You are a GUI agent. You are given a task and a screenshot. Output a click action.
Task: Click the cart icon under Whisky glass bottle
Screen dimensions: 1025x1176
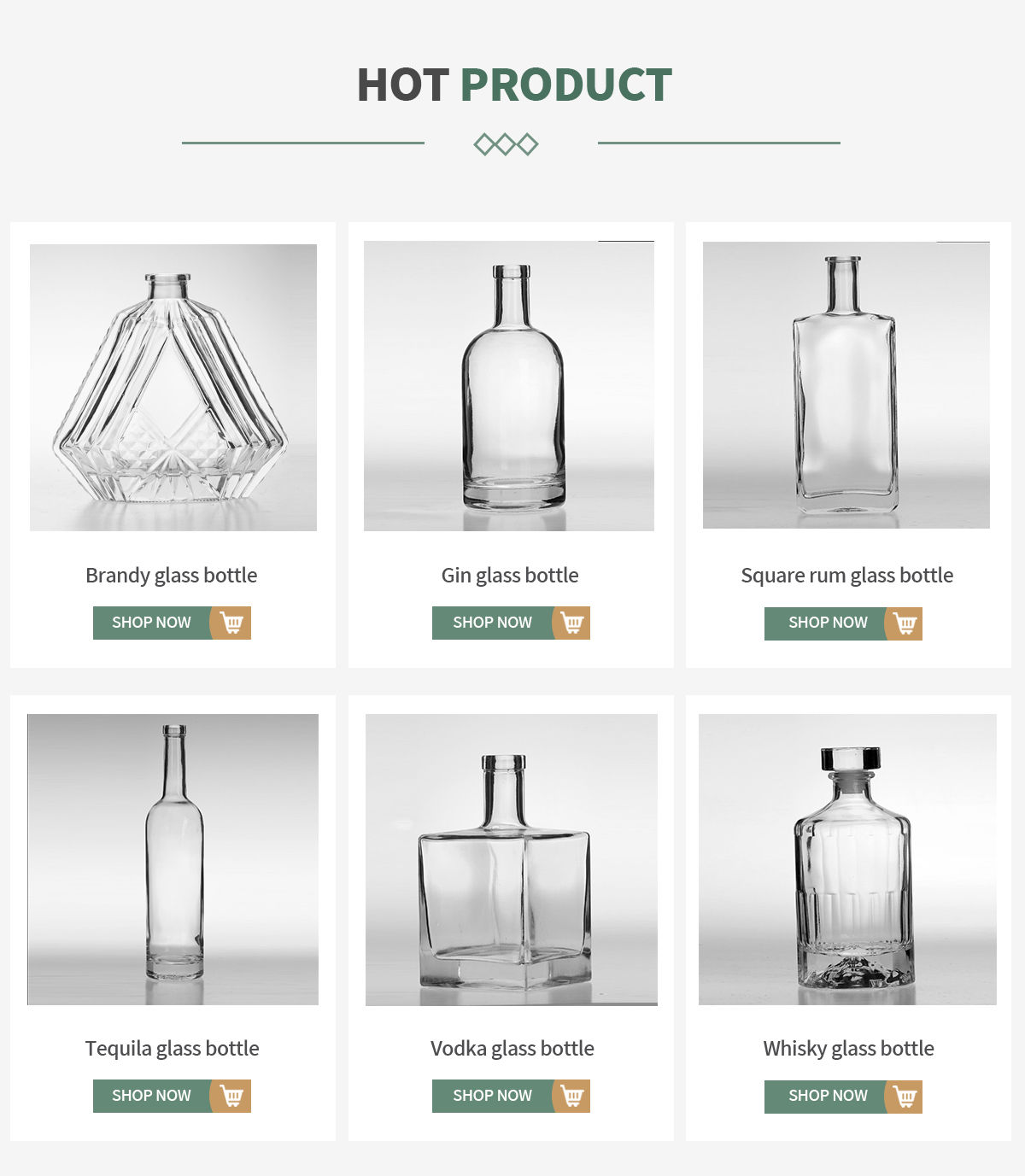coord(905,1097)
